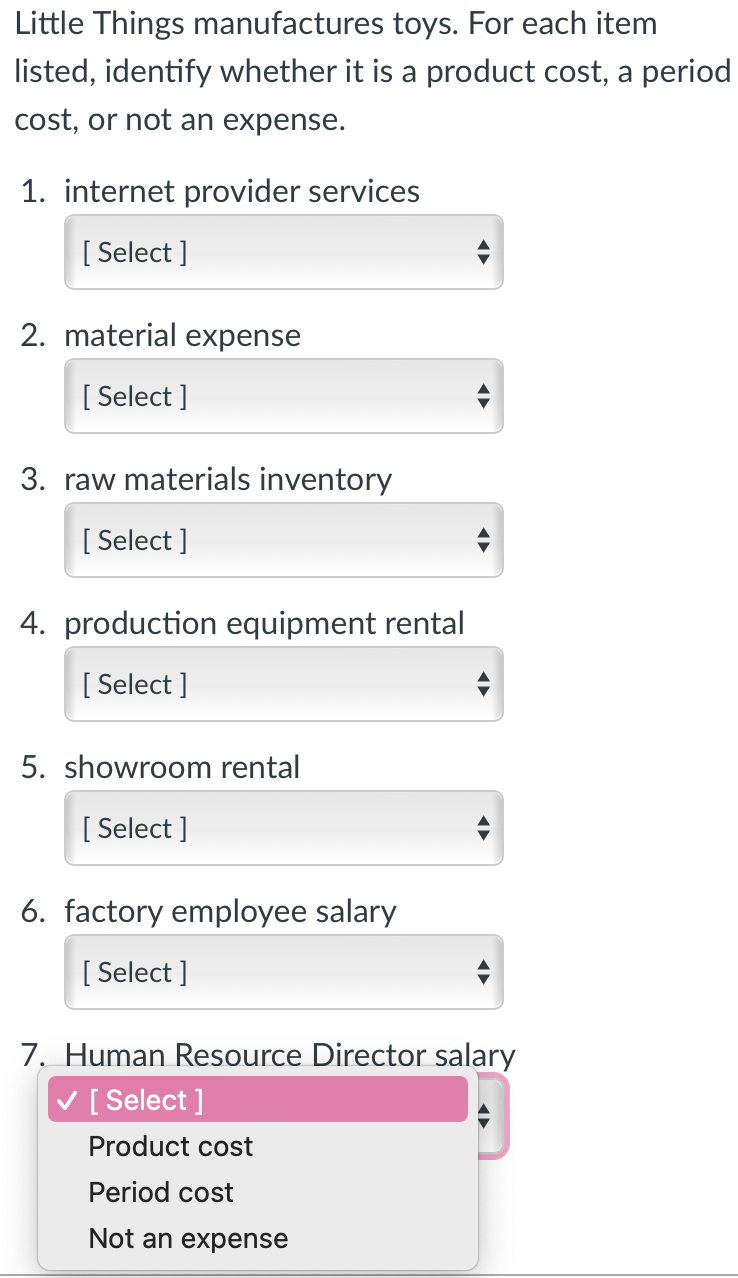This screenshot has width=738, height=1278.
Task: Click the arrow icon on raw materials dropdown
Action: 483,540
